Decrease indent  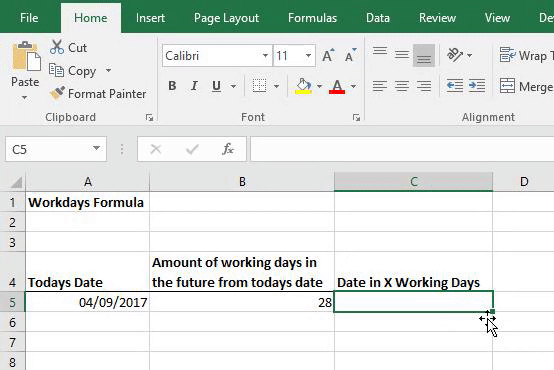point(455,86)
